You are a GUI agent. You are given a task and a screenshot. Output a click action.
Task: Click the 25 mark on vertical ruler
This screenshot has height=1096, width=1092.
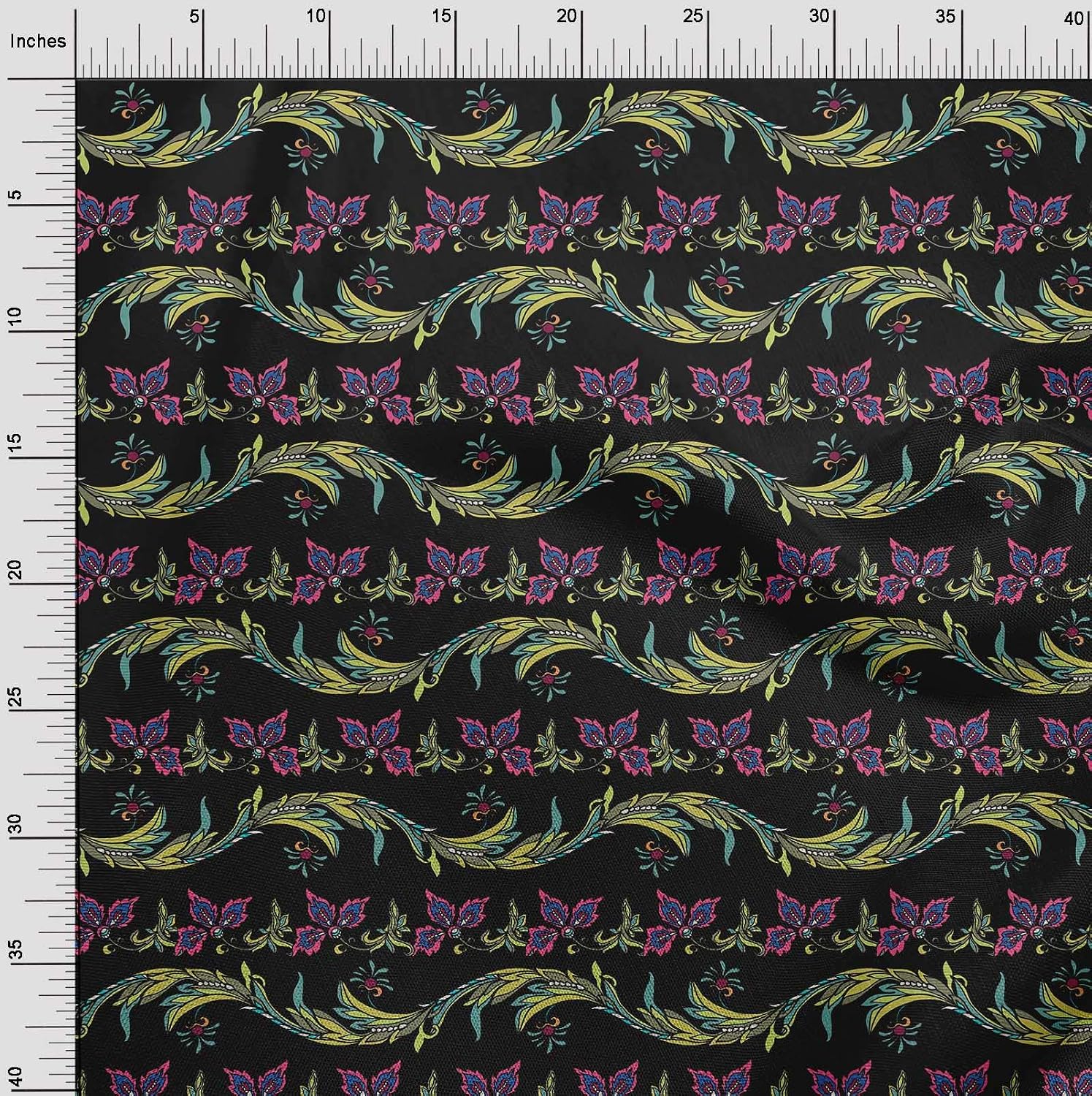point(17,696)
